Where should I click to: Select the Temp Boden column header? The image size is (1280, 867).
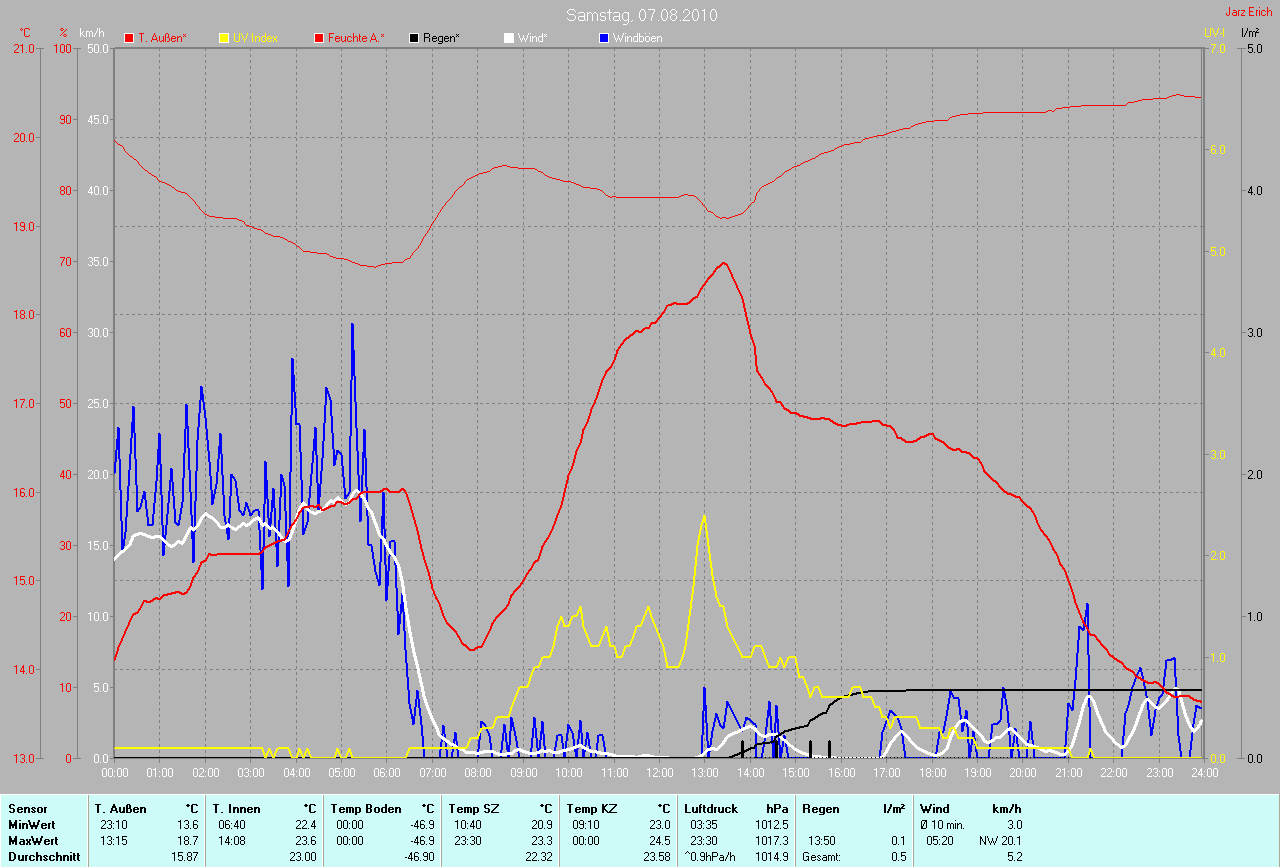click(x=366, y=808)
